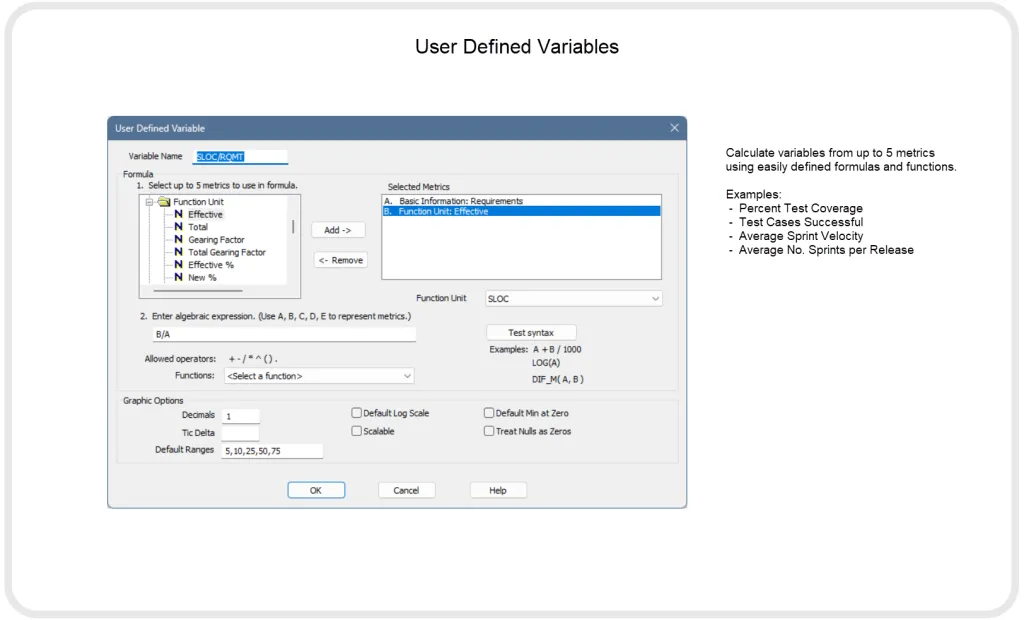The image size is (1024, 620).
Task: Click Add -> button
Action: [338, 230]
